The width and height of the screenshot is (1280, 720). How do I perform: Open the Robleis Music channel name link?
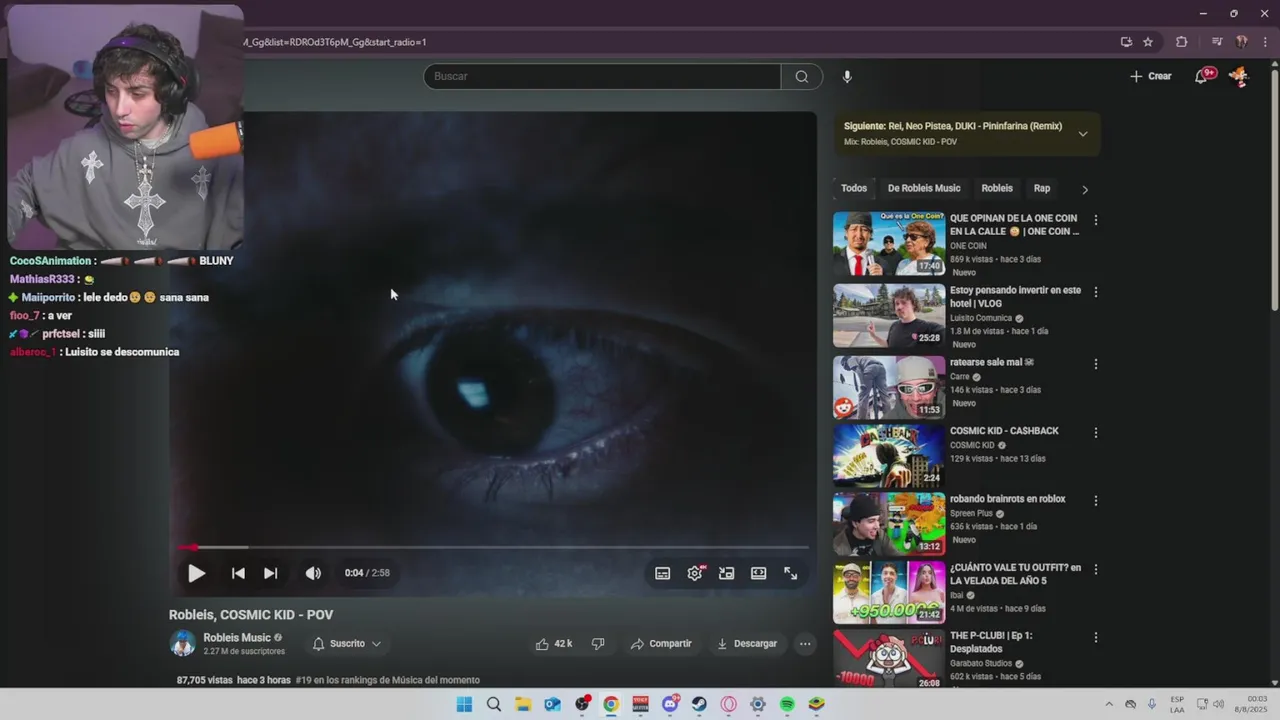coord(237,638)
